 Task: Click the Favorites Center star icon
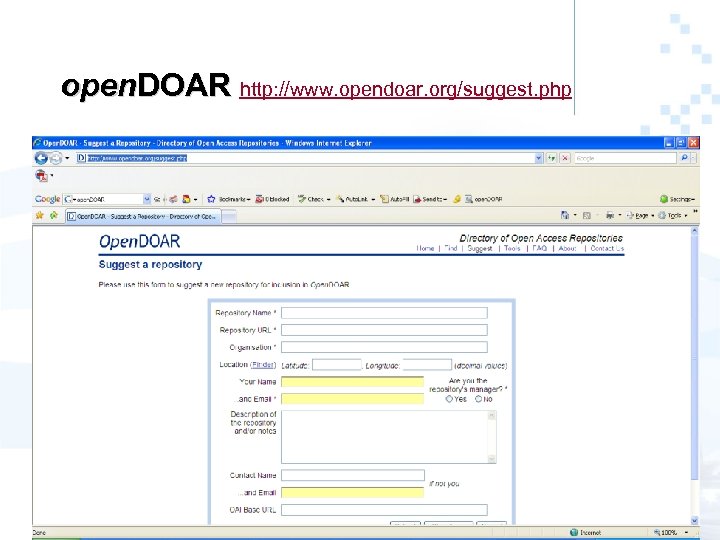tap(39, 215)
